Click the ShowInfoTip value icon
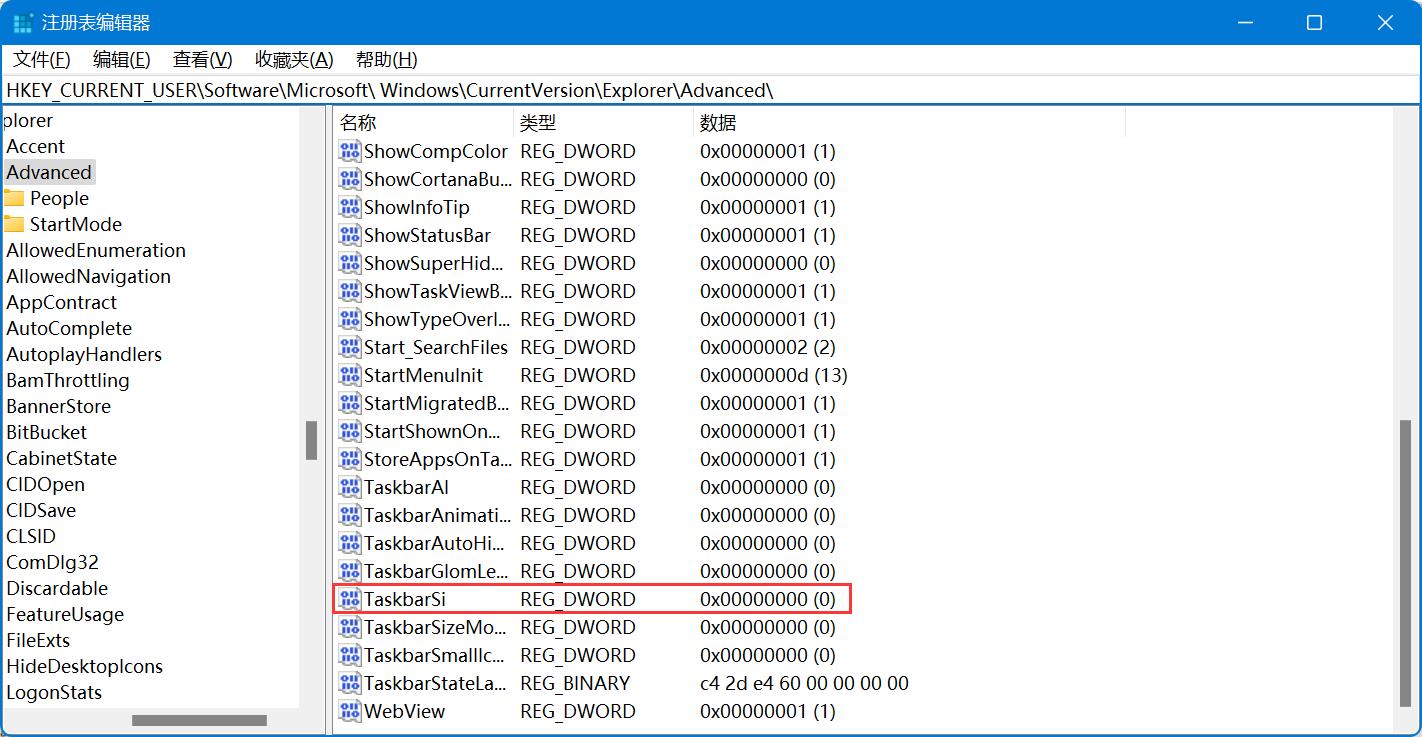This screenshot has height=737, width=1422. [349, 207]
